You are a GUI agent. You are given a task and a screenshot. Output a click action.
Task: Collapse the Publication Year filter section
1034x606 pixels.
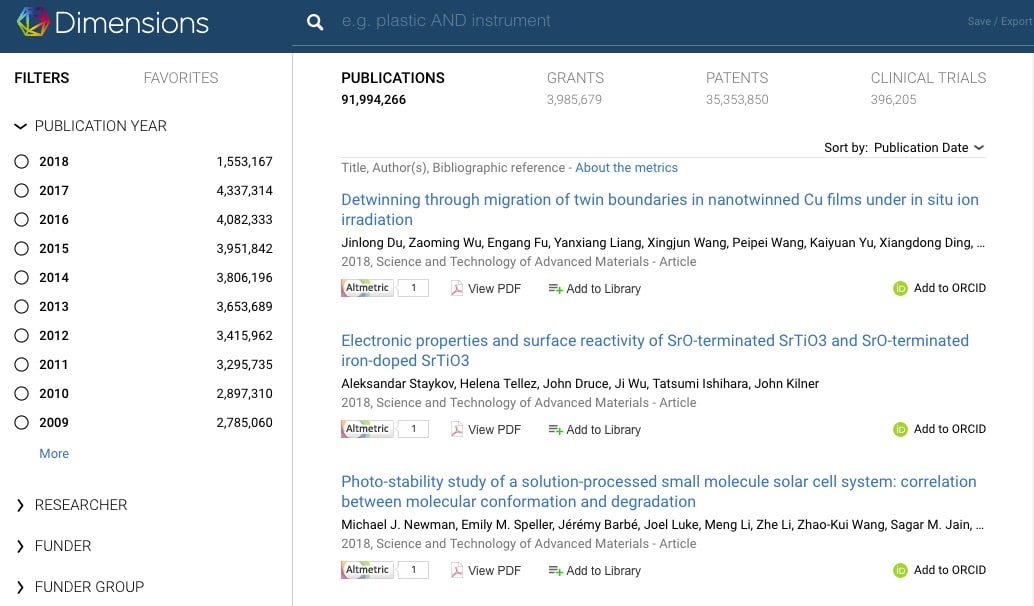(x=20, y=126)
